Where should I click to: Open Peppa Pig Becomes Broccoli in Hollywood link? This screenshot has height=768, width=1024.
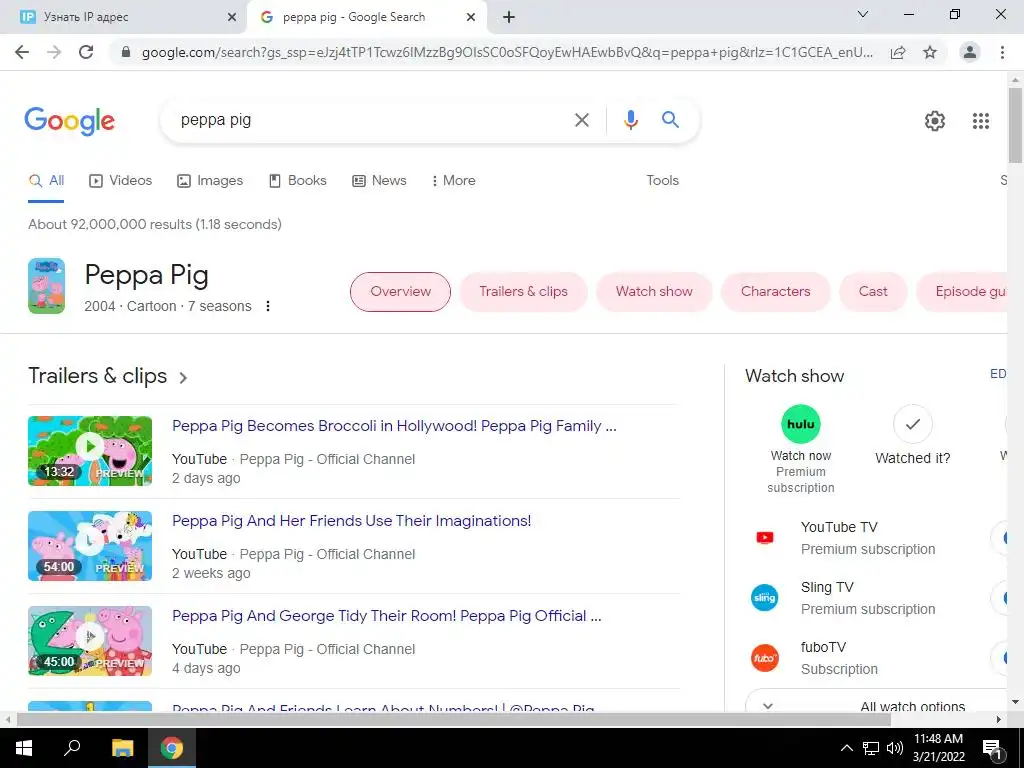coord(394,426)
